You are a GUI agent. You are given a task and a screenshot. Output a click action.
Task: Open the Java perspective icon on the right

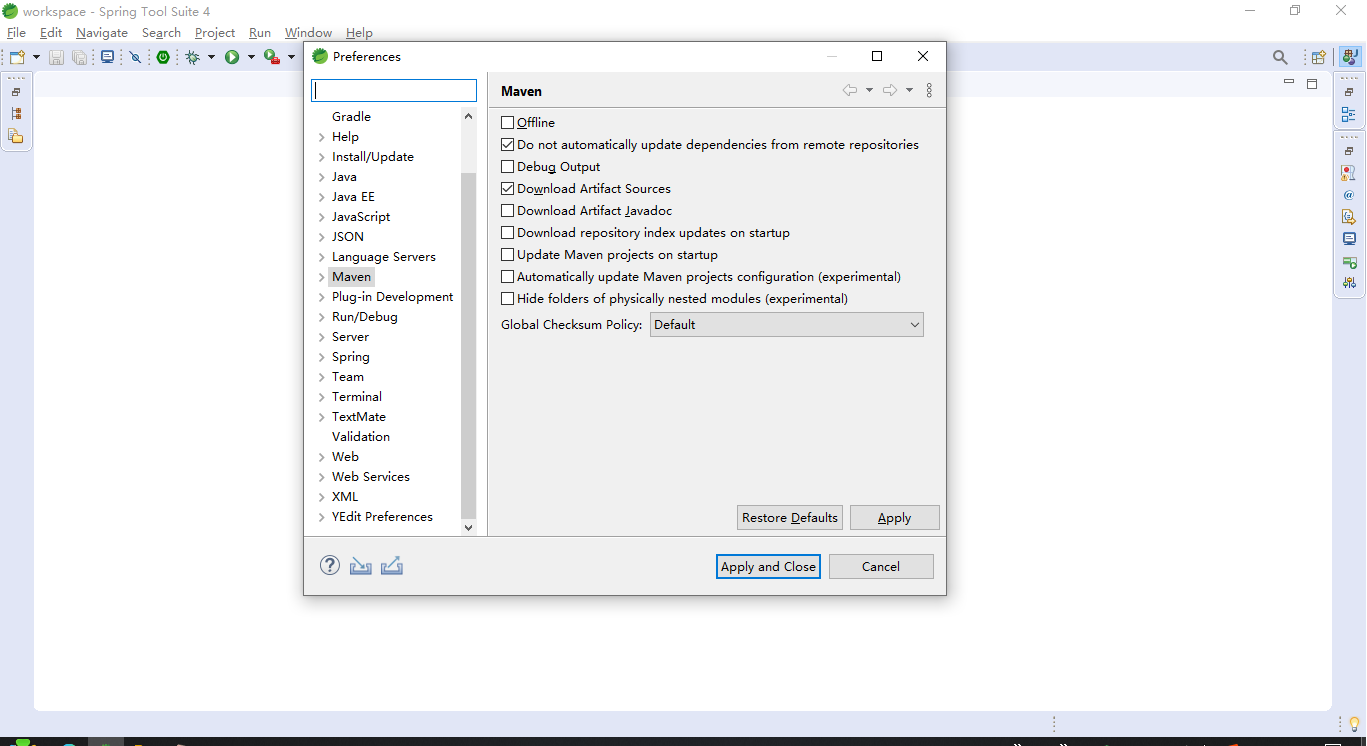[1349, 57]
